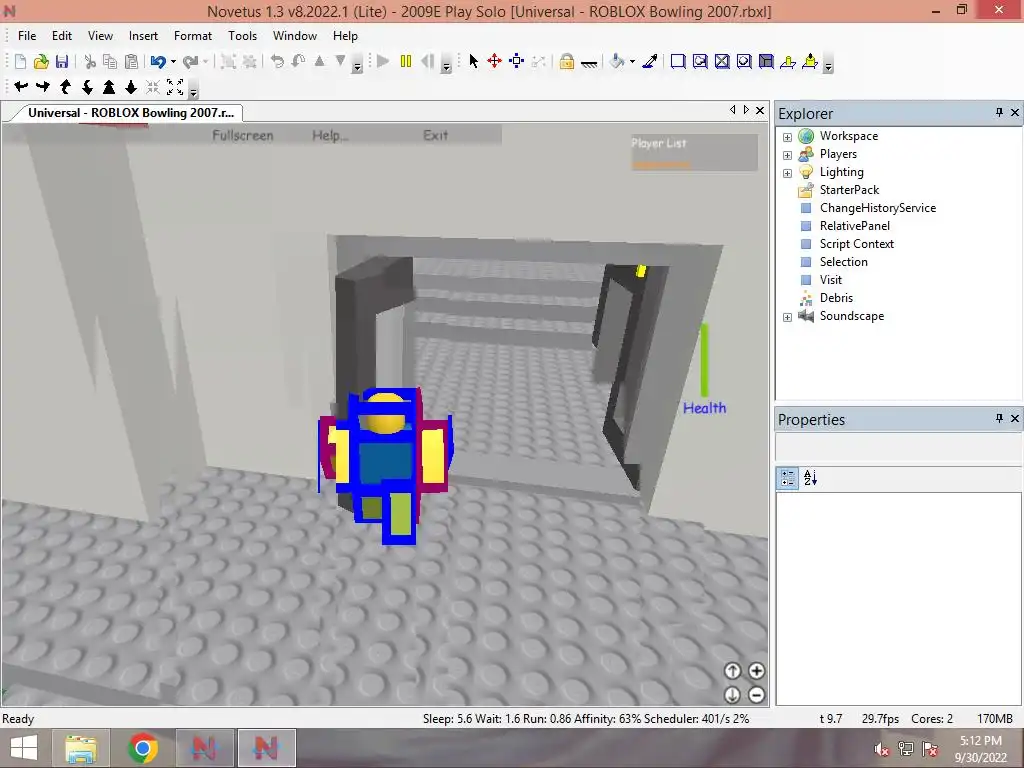Open the Paint bucket color dropdown
1024x768 pixels.
[x=632, y=62]
